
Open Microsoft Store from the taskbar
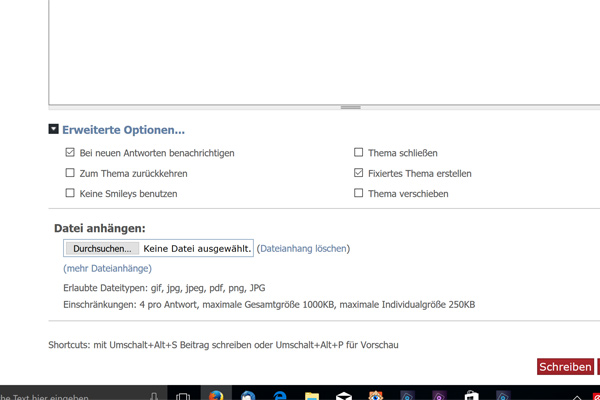pos(471,394)
